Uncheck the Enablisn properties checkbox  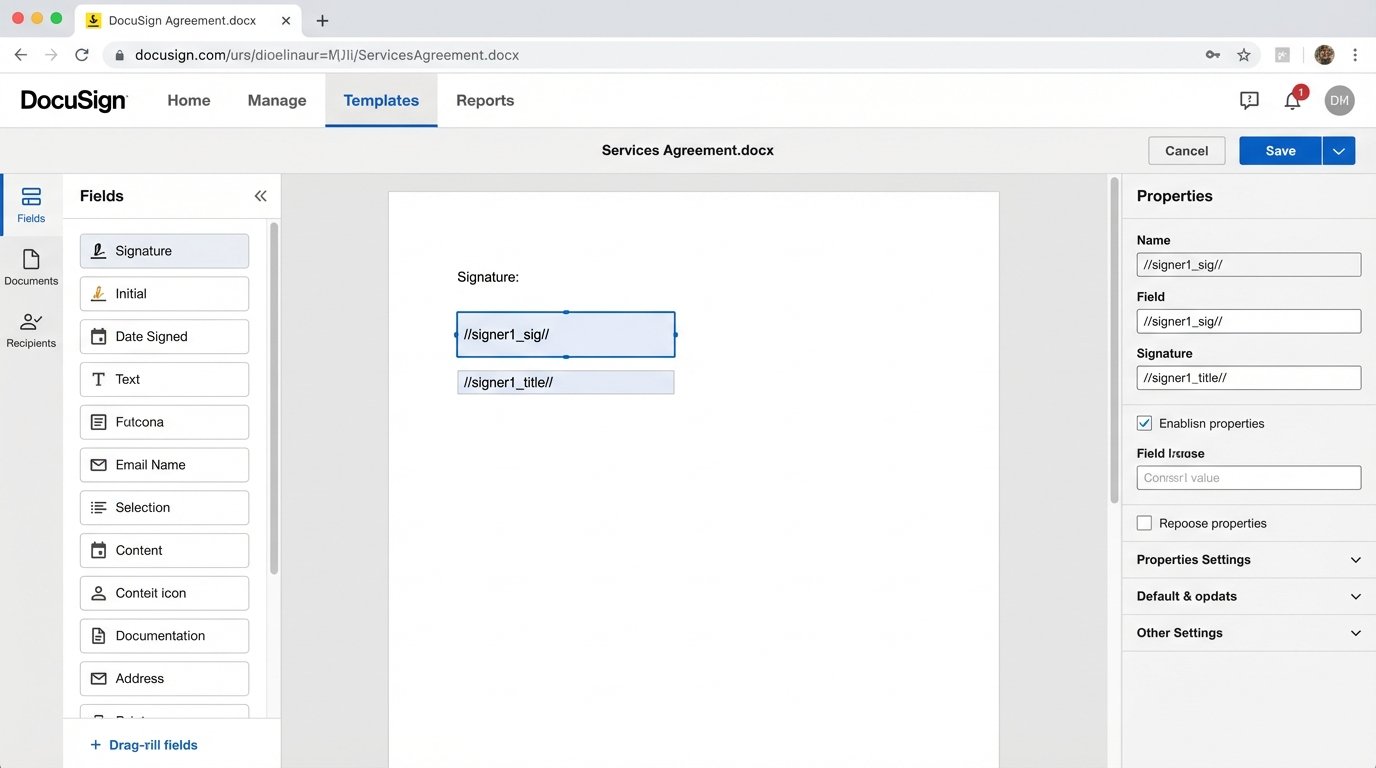click(1144, 422)
